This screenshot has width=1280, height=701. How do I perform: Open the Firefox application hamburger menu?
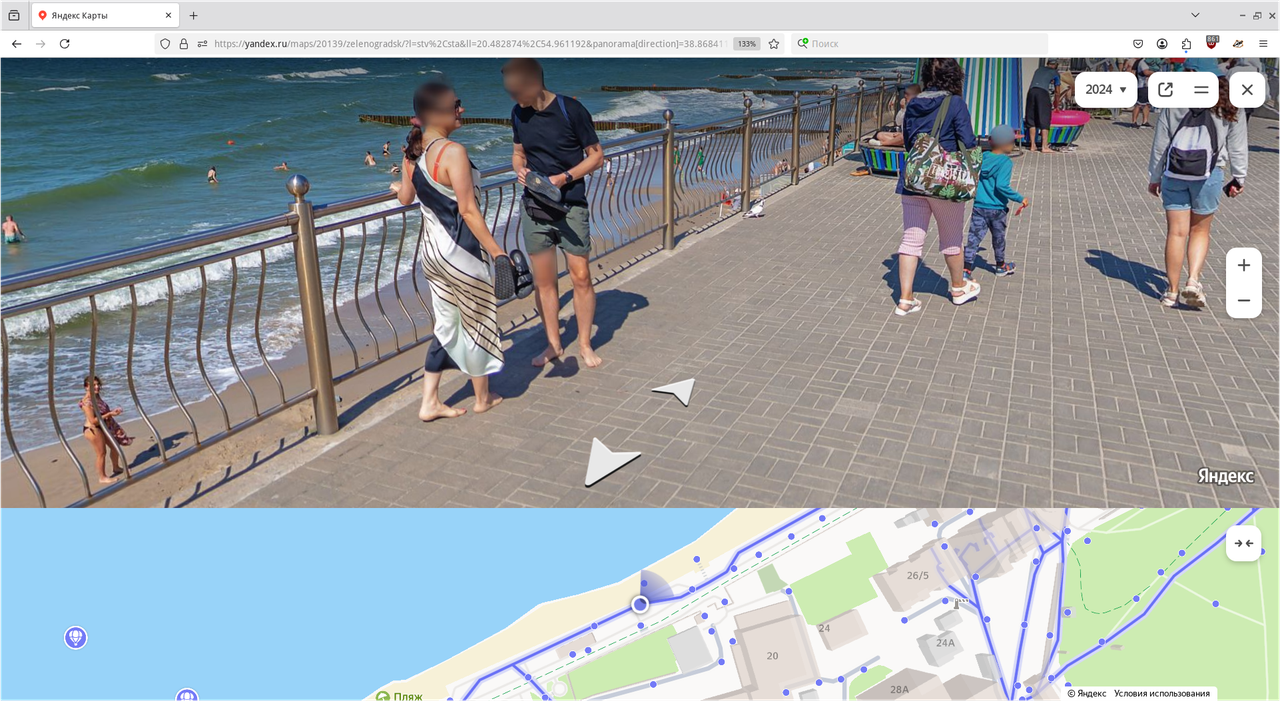[1263, 44]
